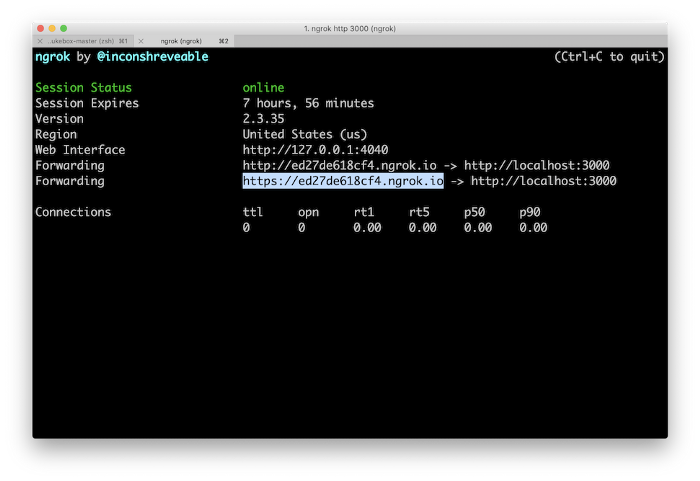The height and width of the screenshot is (481, 700).
Task: Click the 'Web Interface' label
Action: click(80, 150)
